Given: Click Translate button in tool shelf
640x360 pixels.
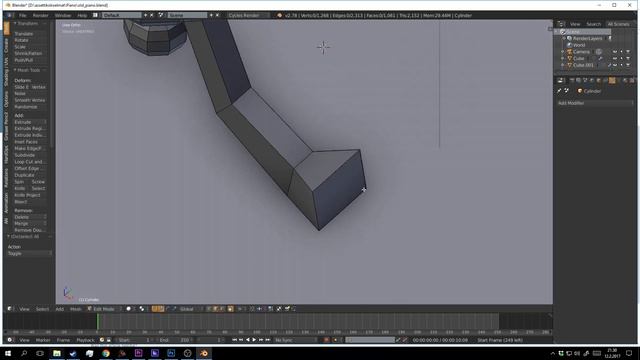Looking at the screenshot, I should click(x=30, y=34).
